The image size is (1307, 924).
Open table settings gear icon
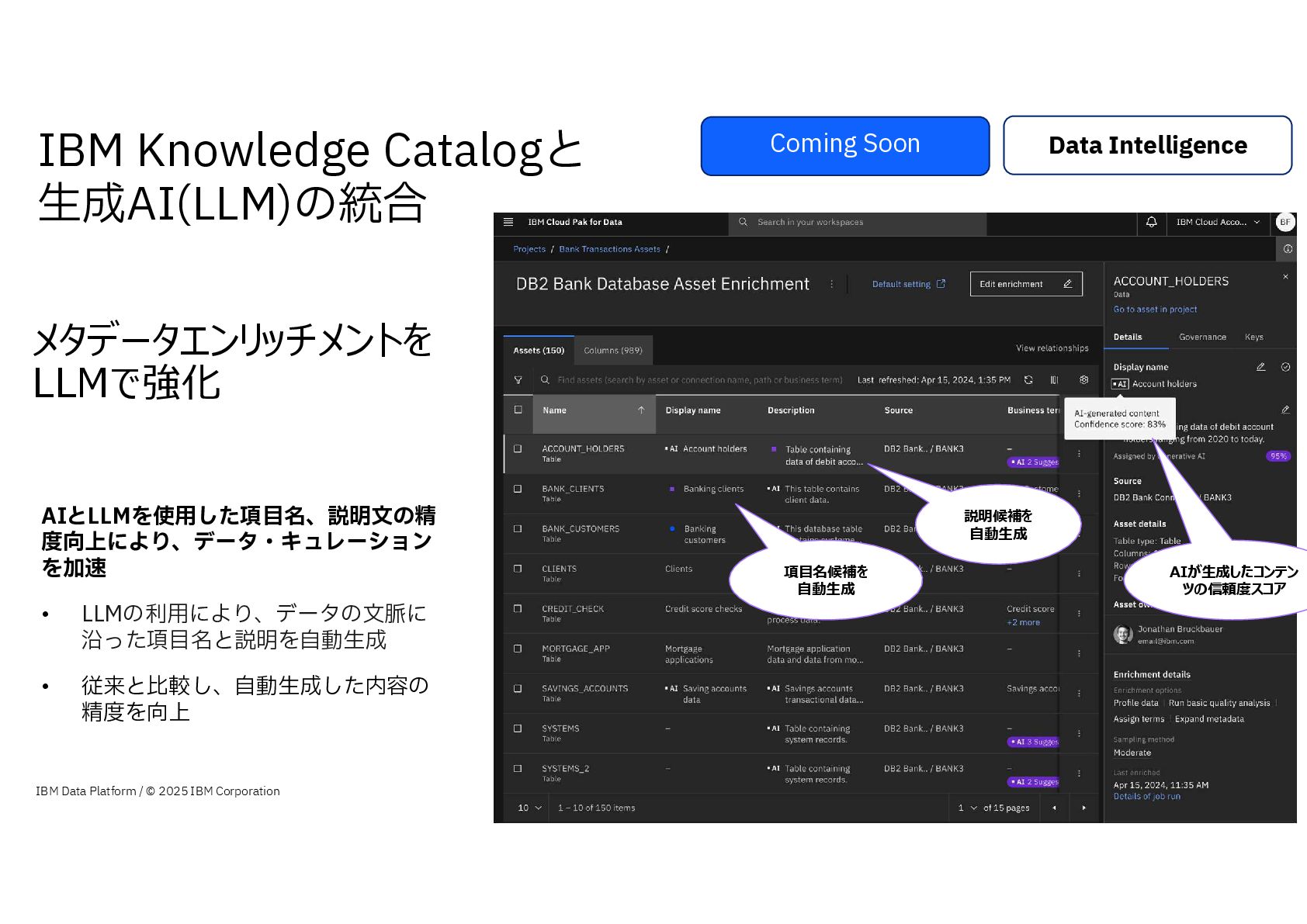pos(1083,380)
